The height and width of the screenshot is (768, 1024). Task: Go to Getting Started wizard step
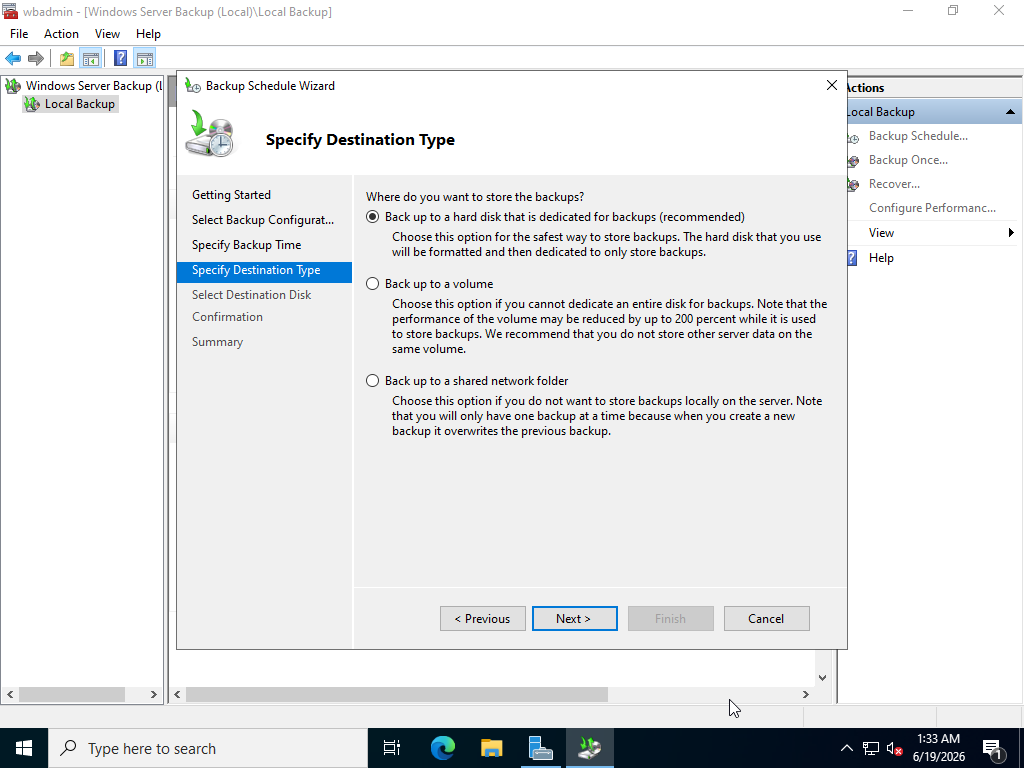231,195
